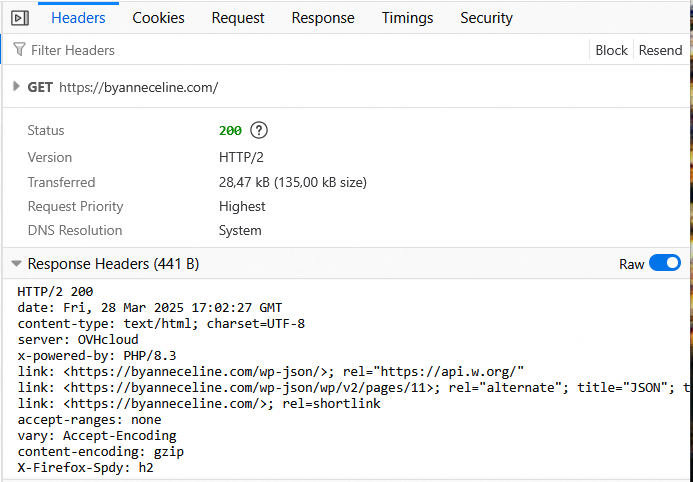Switch to the Cookies tab
The width and height of the screenshot is (693, 482).
click(158, 18)
